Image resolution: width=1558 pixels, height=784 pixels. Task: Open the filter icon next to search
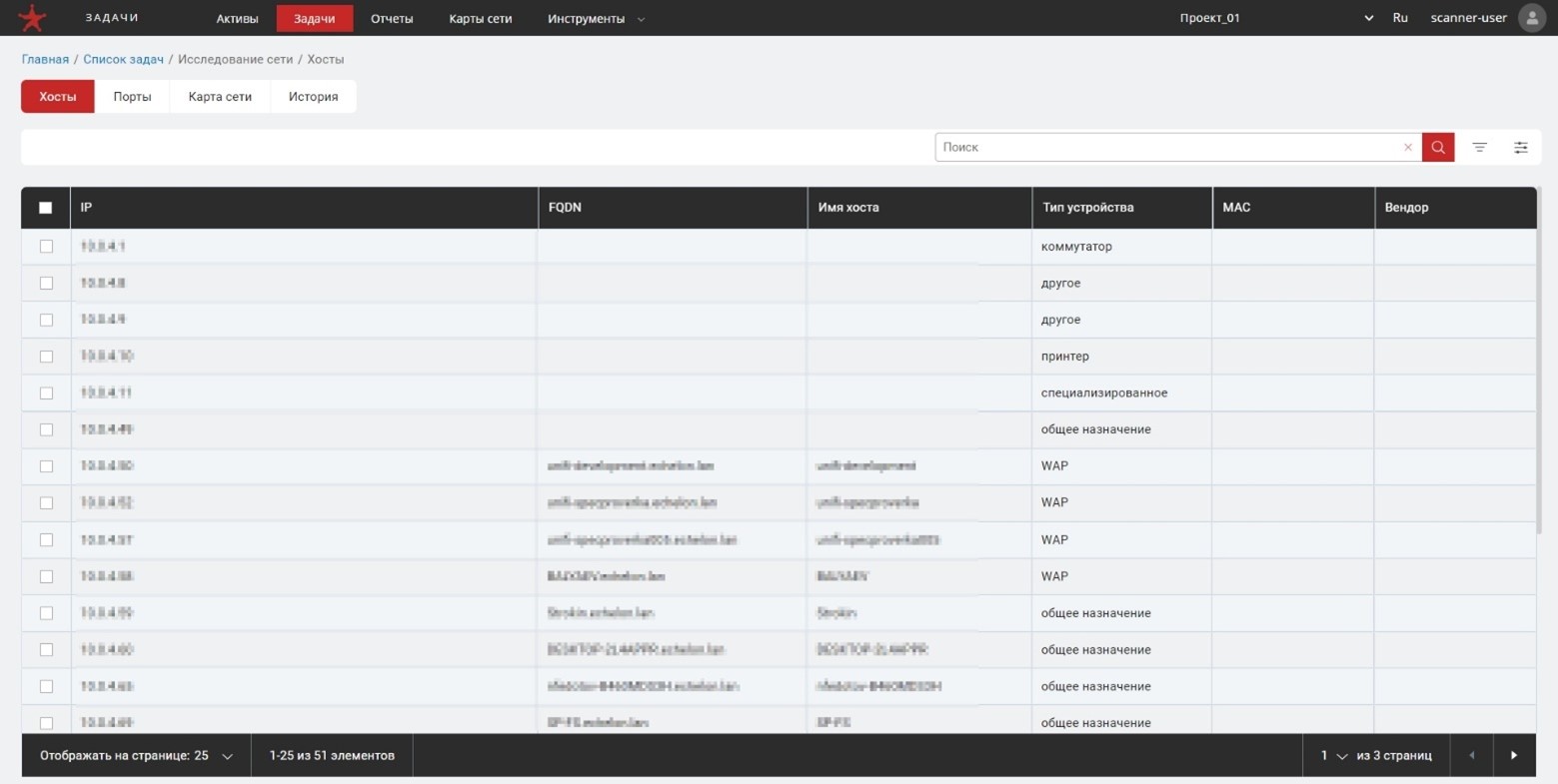(x=1480, y=147)
